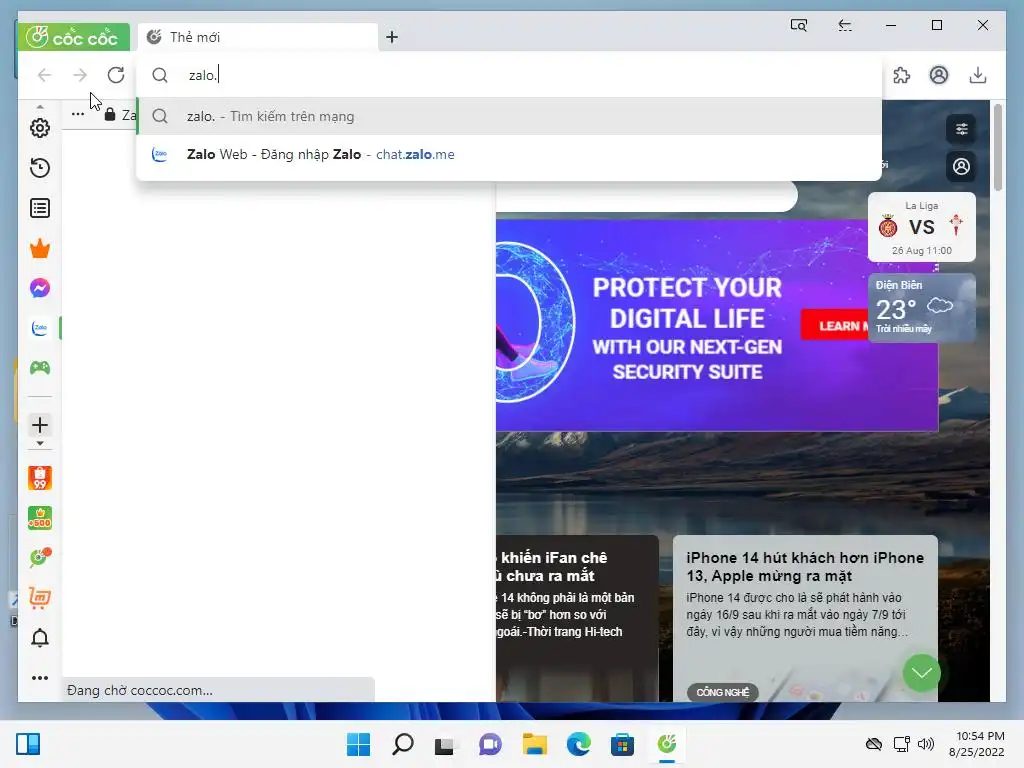Screen dimensions: 1024x768
Task: Open the Cốc Cốc main menu button
Action: tap(73, 37)
